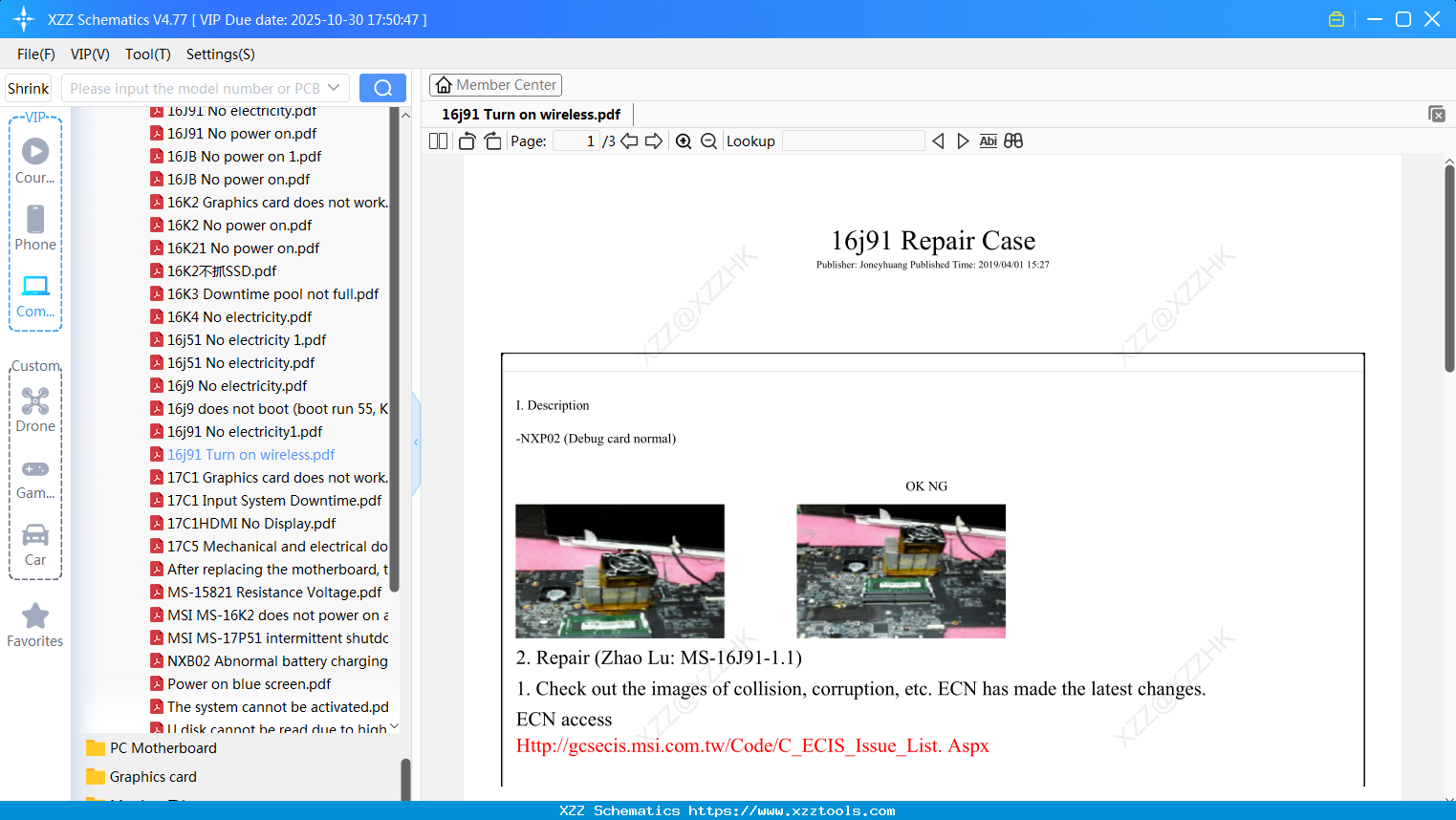Screen dimensions: 1456x820
Task: Toggle the two-page layout view icon
Action: [x=439, y=141]
